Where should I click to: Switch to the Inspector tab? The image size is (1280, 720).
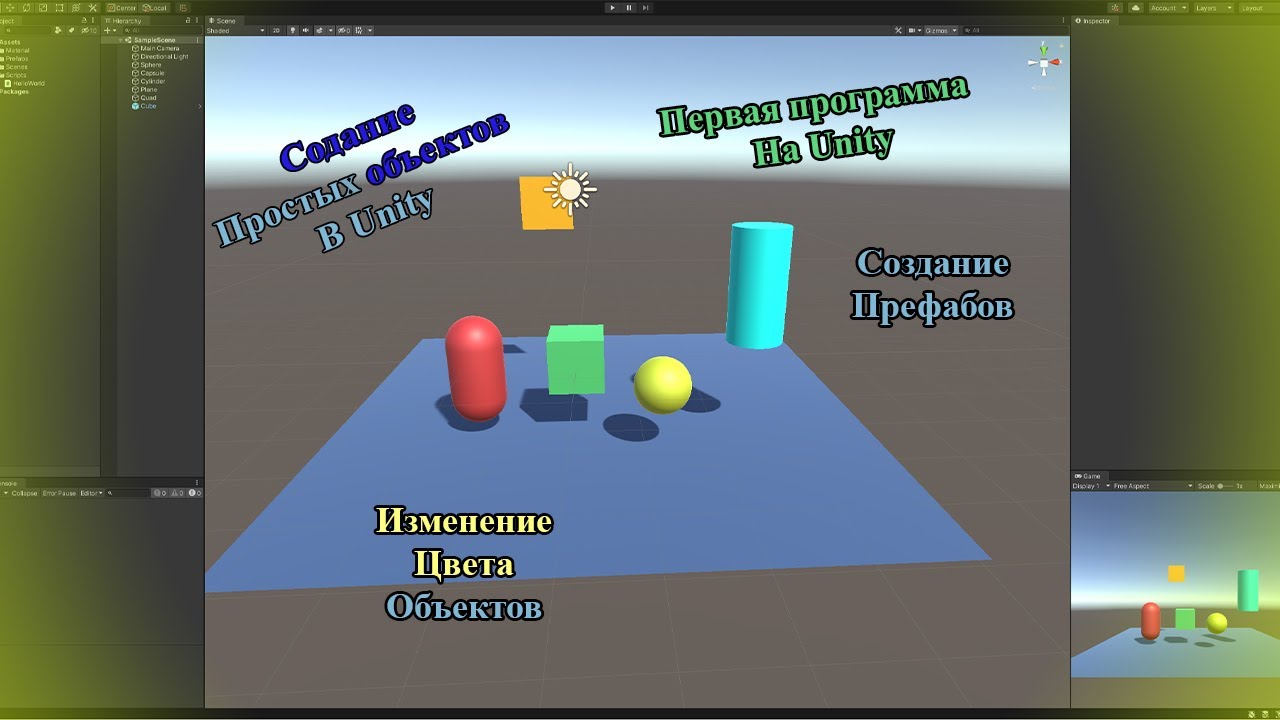pos(1095,21)
